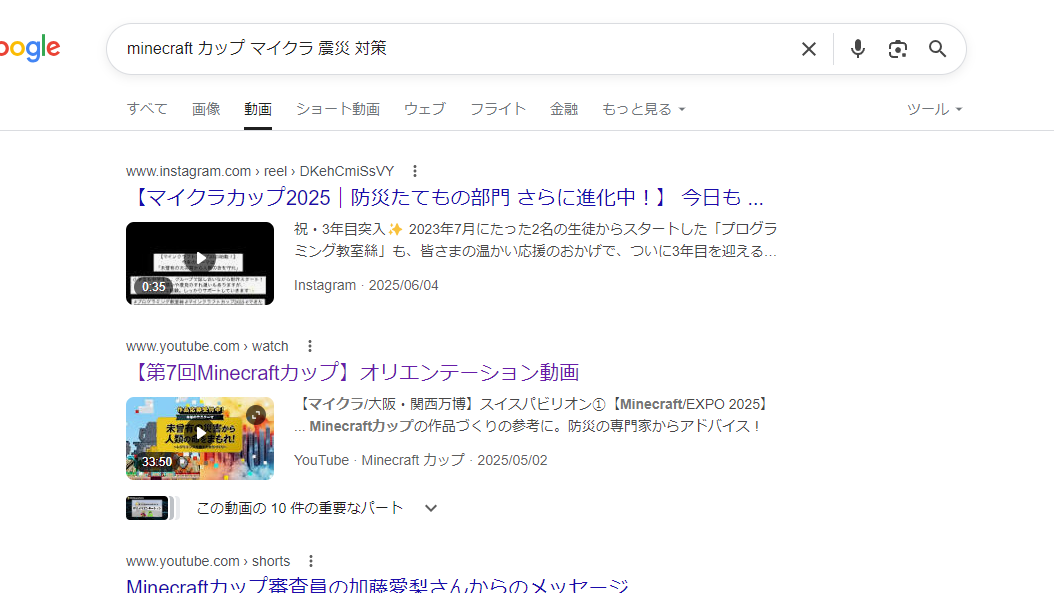
Task: Open Minecraftカップ審査員 message shorts link
Action: [377, 586]
